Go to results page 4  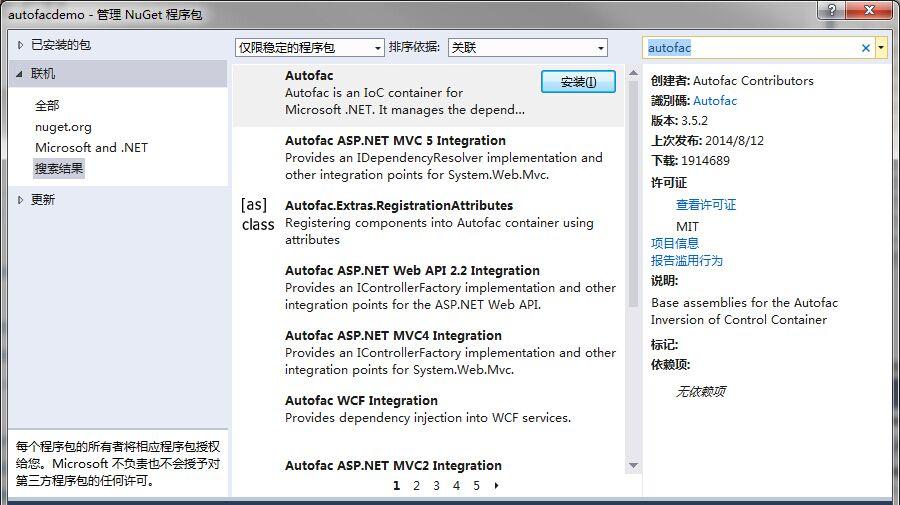[456, 485]
